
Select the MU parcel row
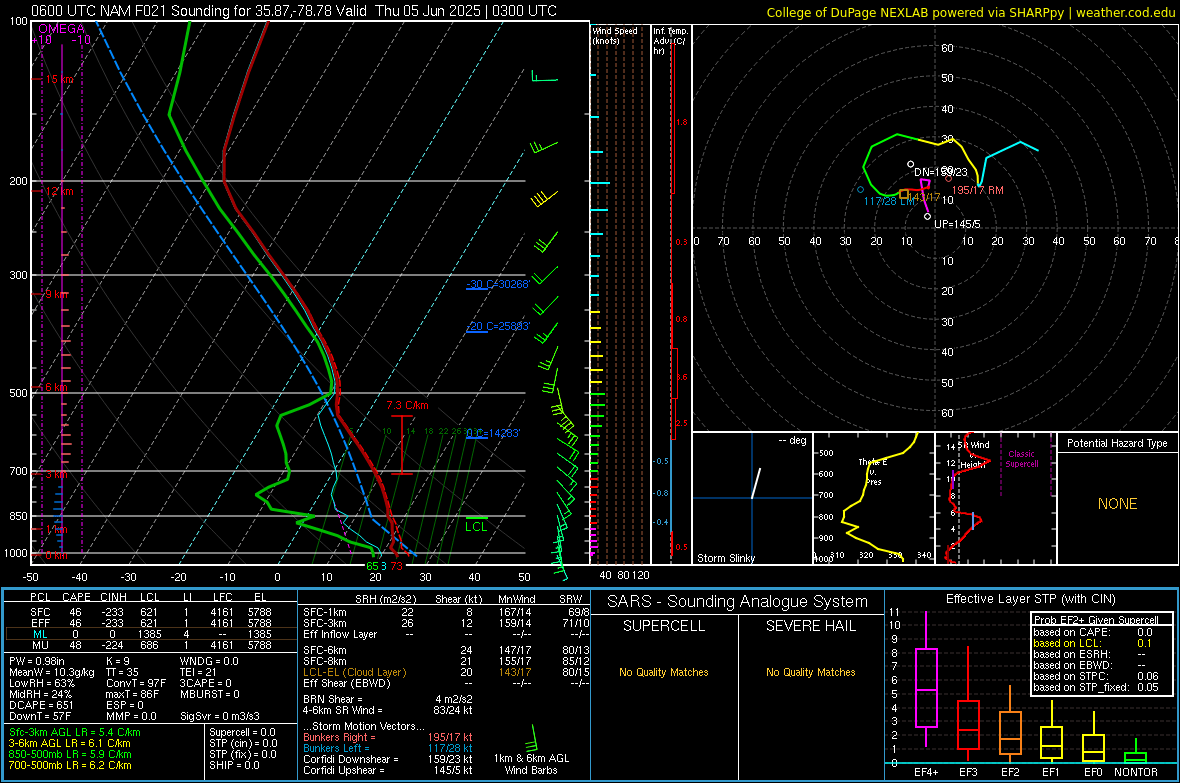pyautogui.click(x=149, y=644)
